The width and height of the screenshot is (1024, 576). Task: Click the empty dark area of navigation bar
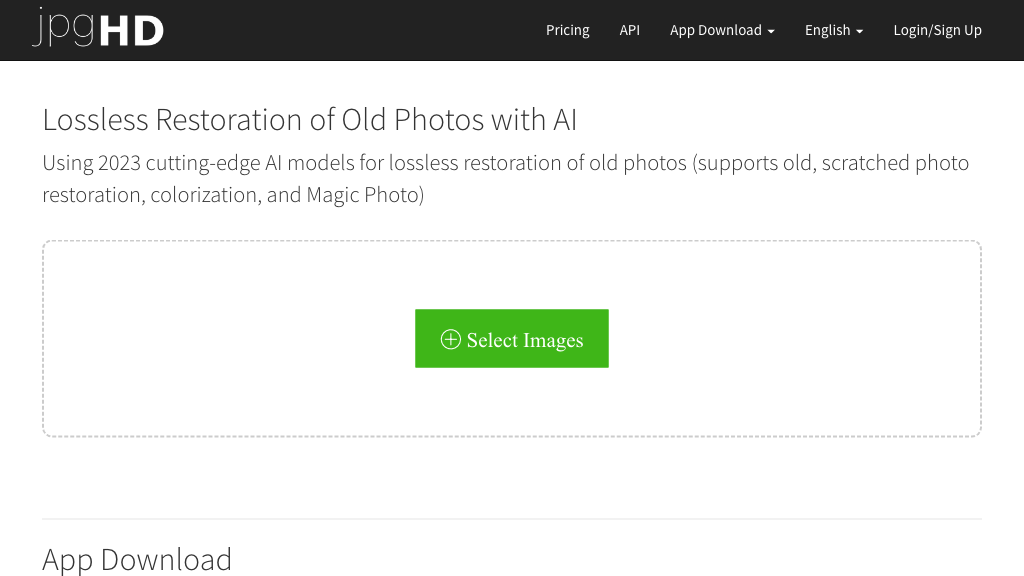(350, 30)
